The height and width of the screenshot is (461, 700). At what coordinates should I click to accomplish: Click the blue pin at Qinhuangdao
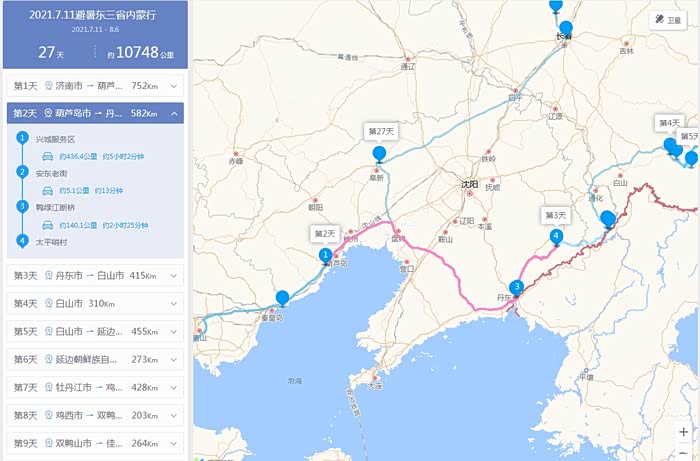click(x=282, y=298)
